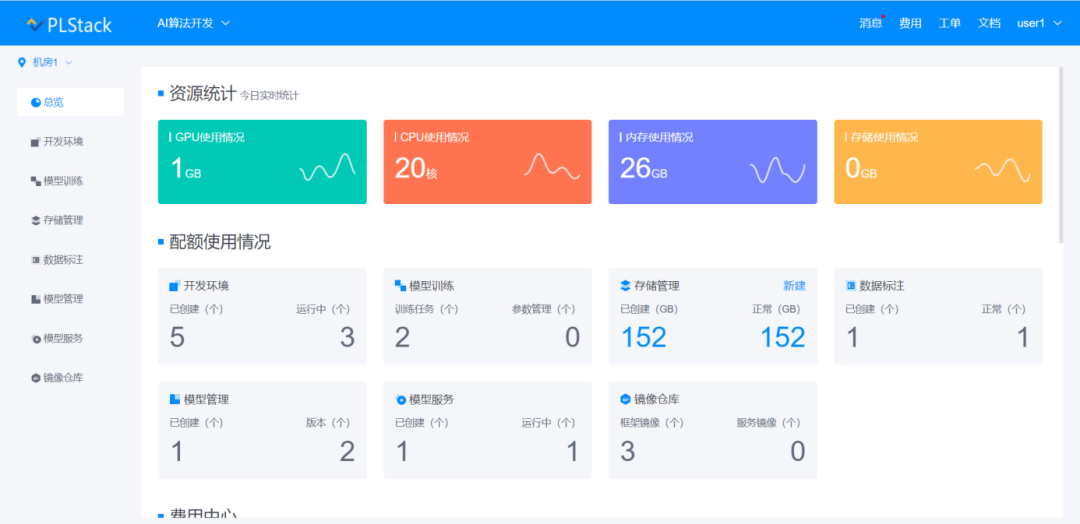
Task: Click 模型训练 训练任务 count 2
Action: [403, 337]
